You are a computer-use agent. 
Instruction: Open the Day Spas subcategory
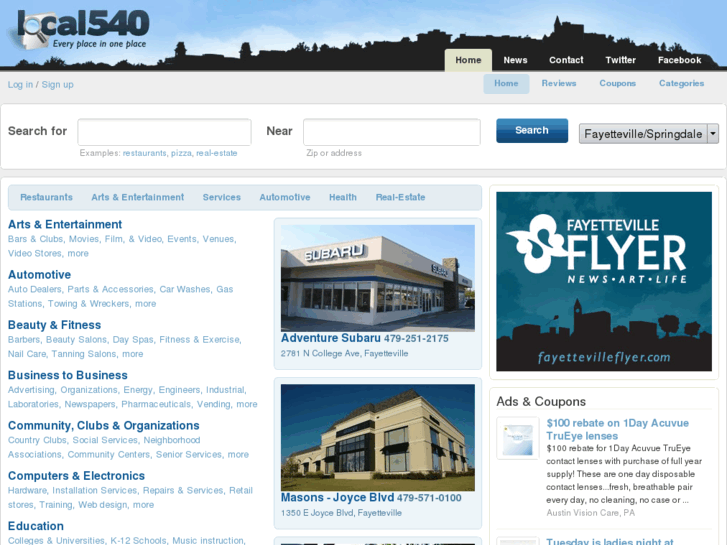click(x=133, y=340)
